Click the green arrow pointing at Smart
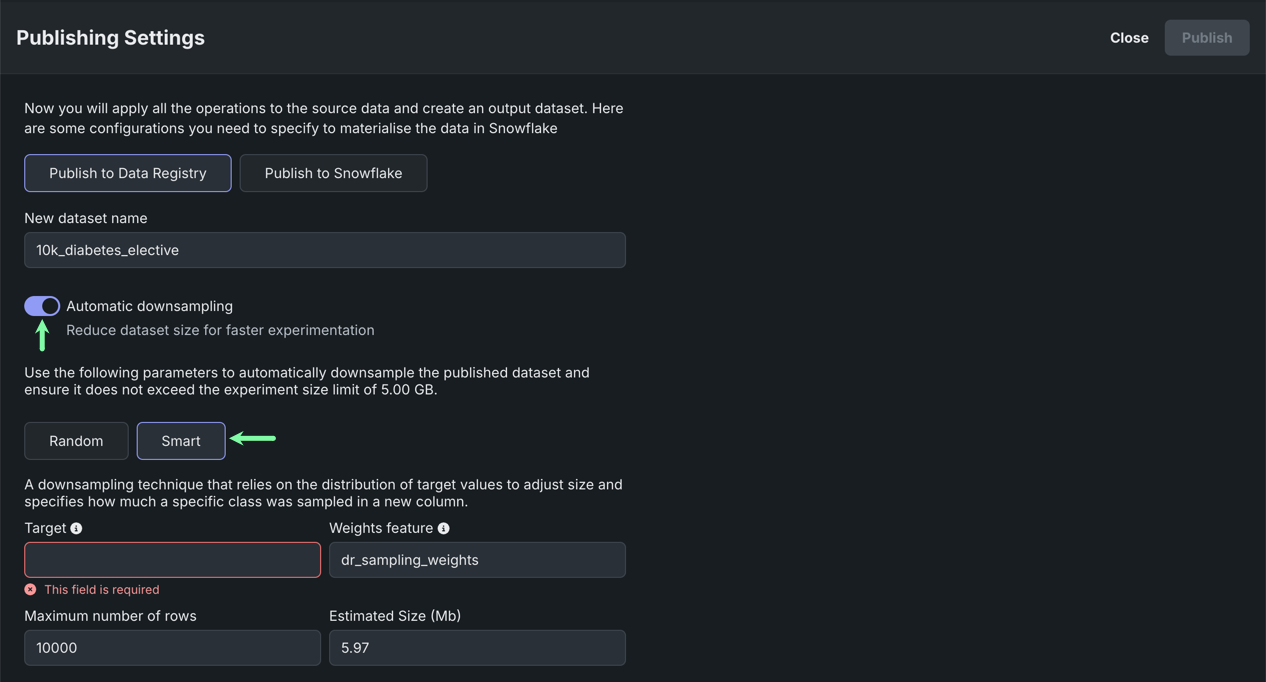Viewport: 1266px width, 682px height. pos(253,438)
